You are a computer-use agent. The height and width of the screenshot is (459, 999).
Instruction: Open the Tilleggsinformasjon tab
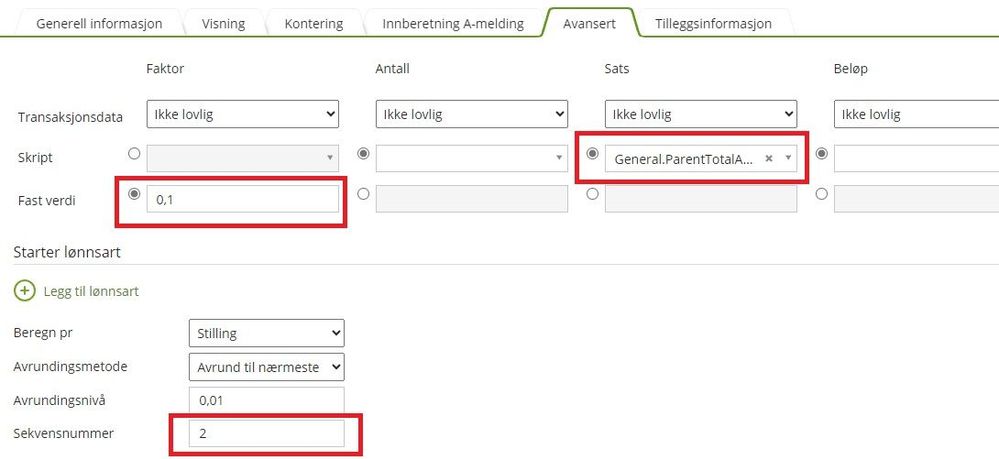714,24
